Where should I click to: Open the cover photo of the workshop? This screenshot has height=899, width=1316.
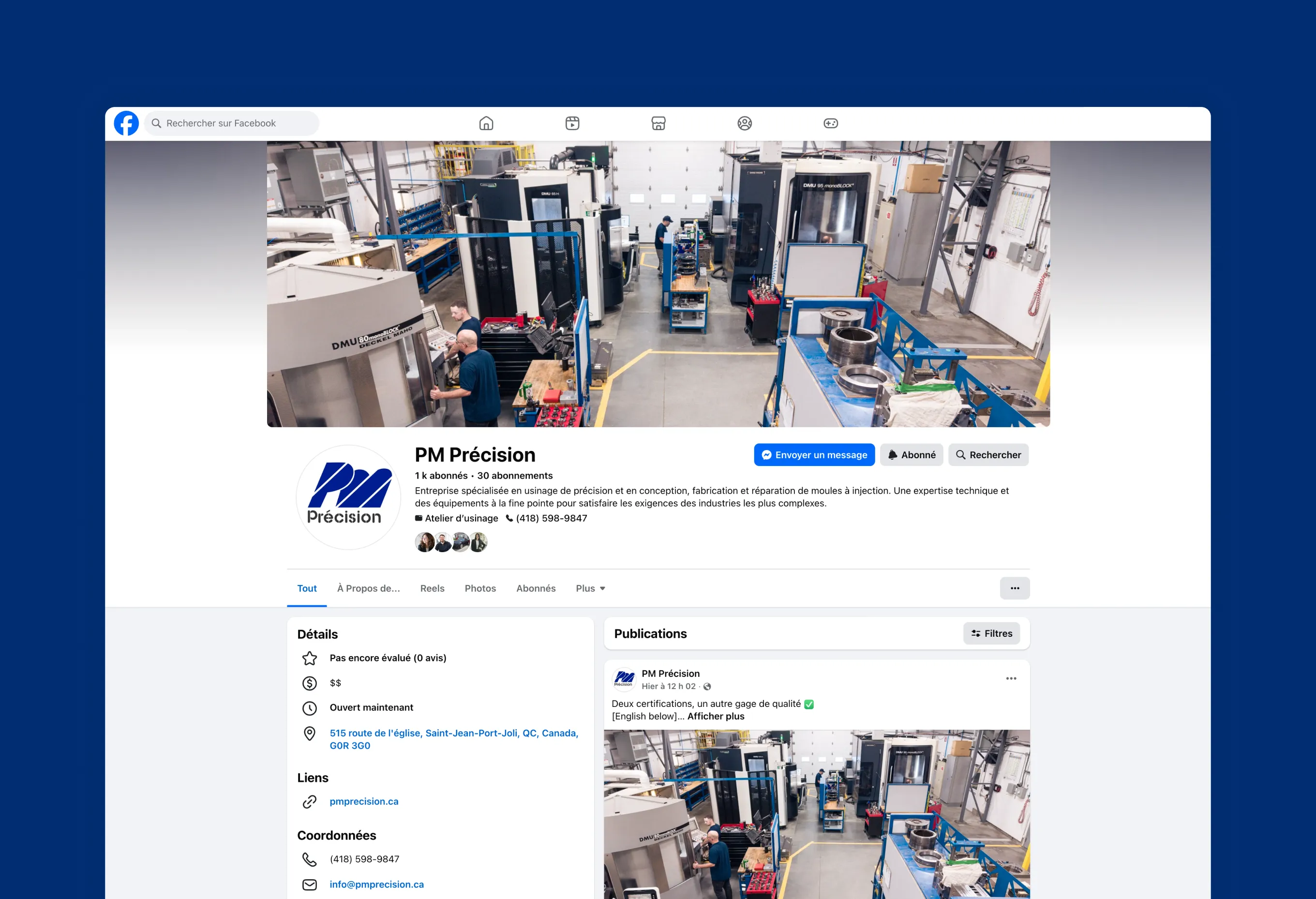(x=658, y=284)
